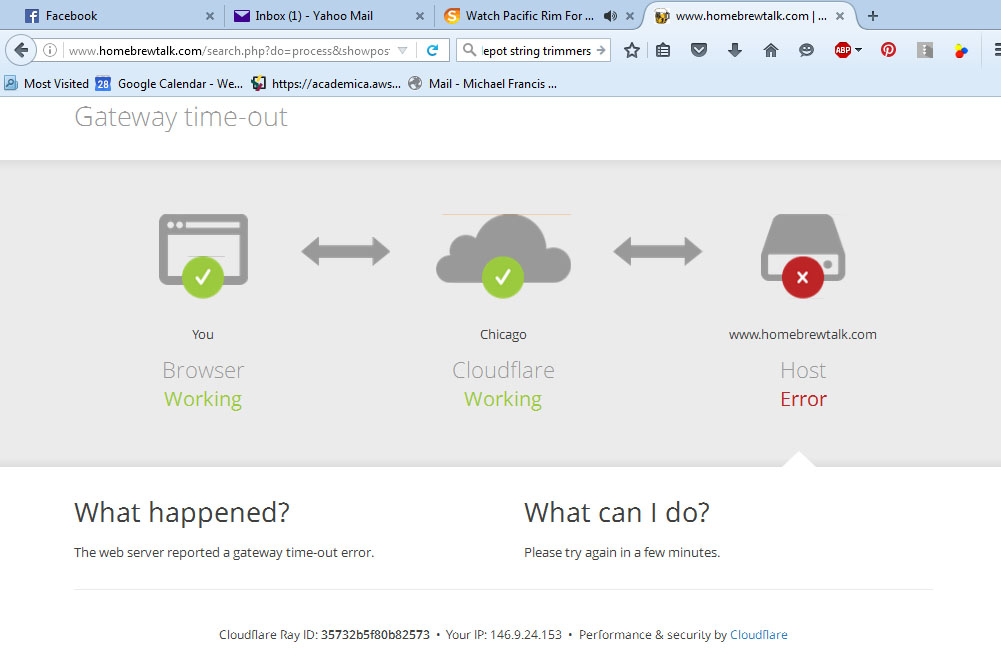Click the colorful dots extension icon
Viewport: 1001px width, 660px height.
(x=961, y=50)
